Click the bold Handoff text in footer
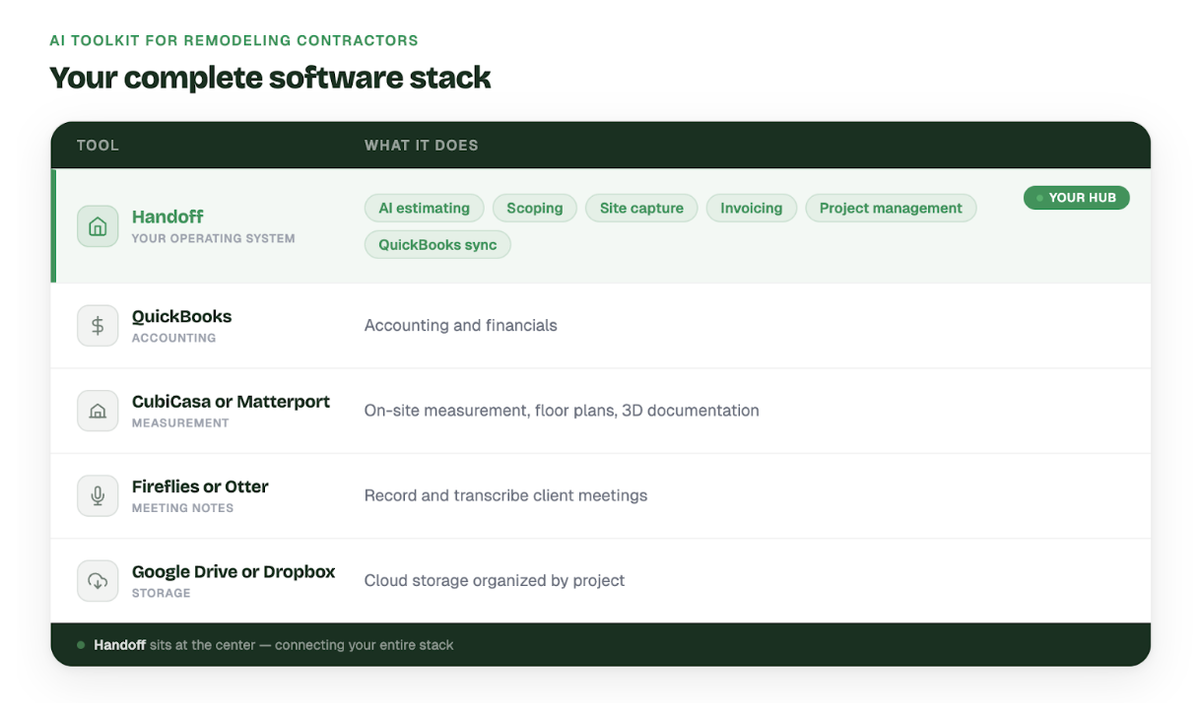This screenshot has width=1200, height=703. [120, 645]
